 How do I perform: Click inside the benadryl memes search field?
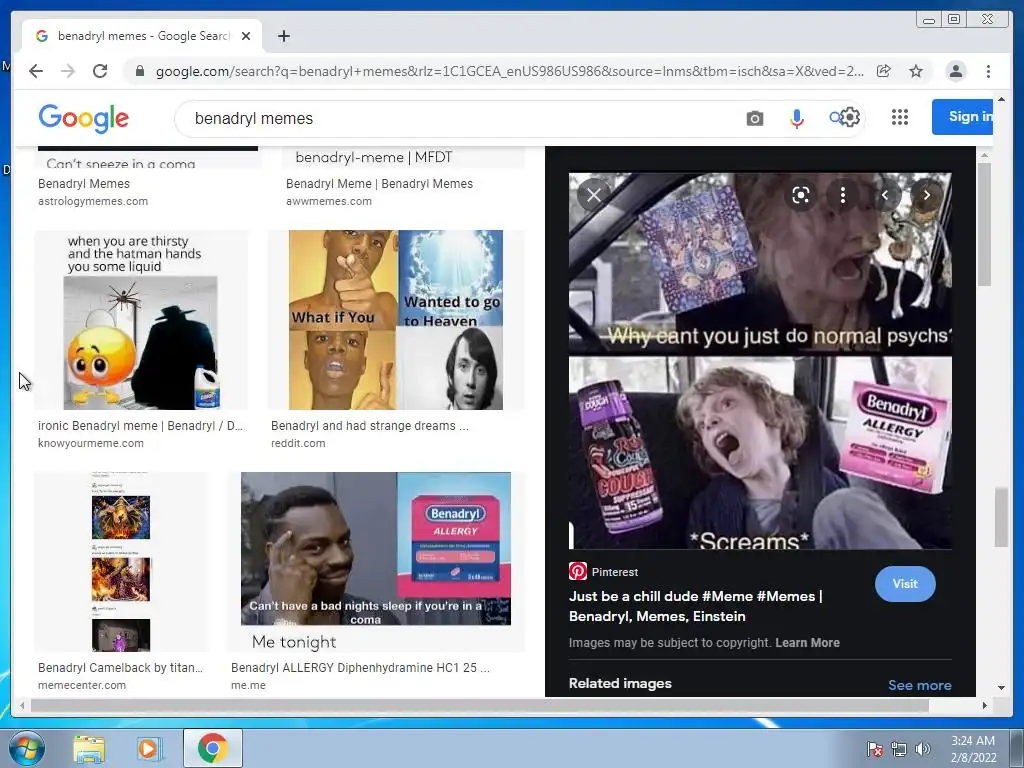457,118
